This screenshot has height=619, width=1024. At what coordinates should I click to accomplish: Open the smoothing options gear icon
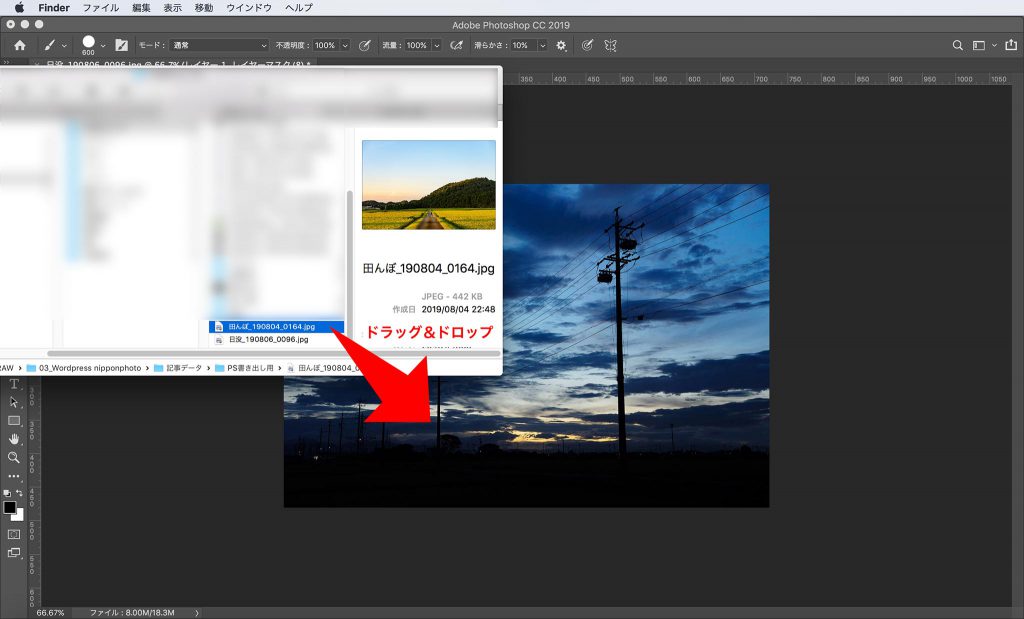561,46
